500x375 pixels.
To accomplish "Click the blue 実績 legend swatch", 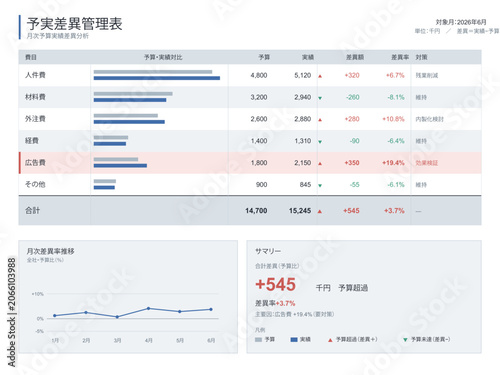I will (294, 340).
